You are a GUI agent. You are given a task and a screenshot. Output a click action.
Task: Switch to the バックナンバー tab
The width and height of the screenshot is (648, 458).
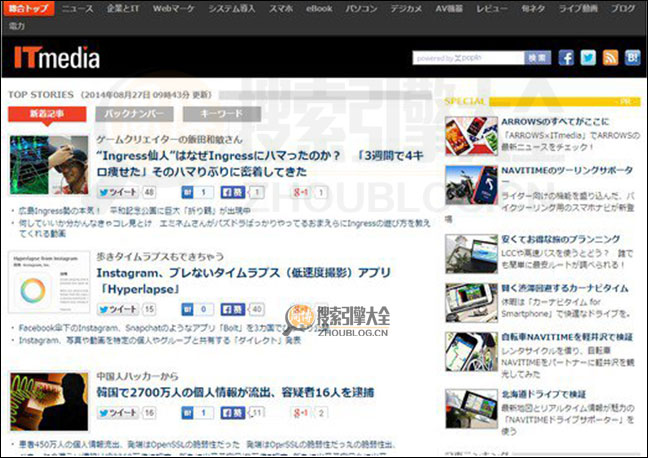coord(134,114)
